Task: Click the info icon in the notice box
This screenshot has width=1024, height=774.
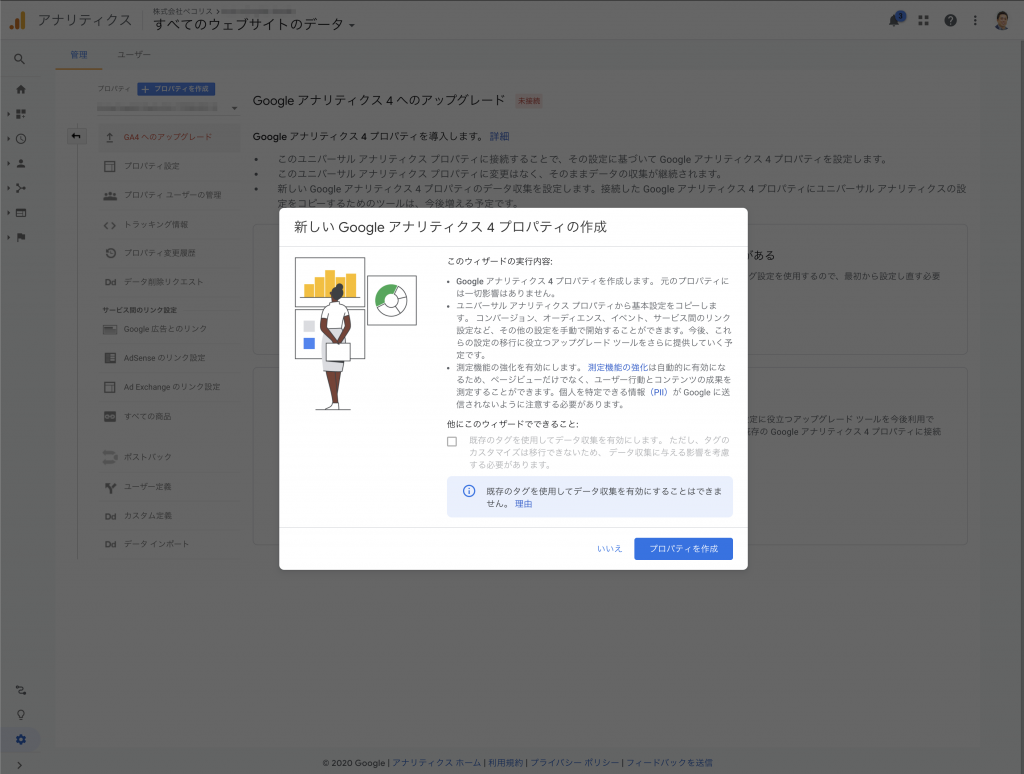Action: (x=469, y=491)
